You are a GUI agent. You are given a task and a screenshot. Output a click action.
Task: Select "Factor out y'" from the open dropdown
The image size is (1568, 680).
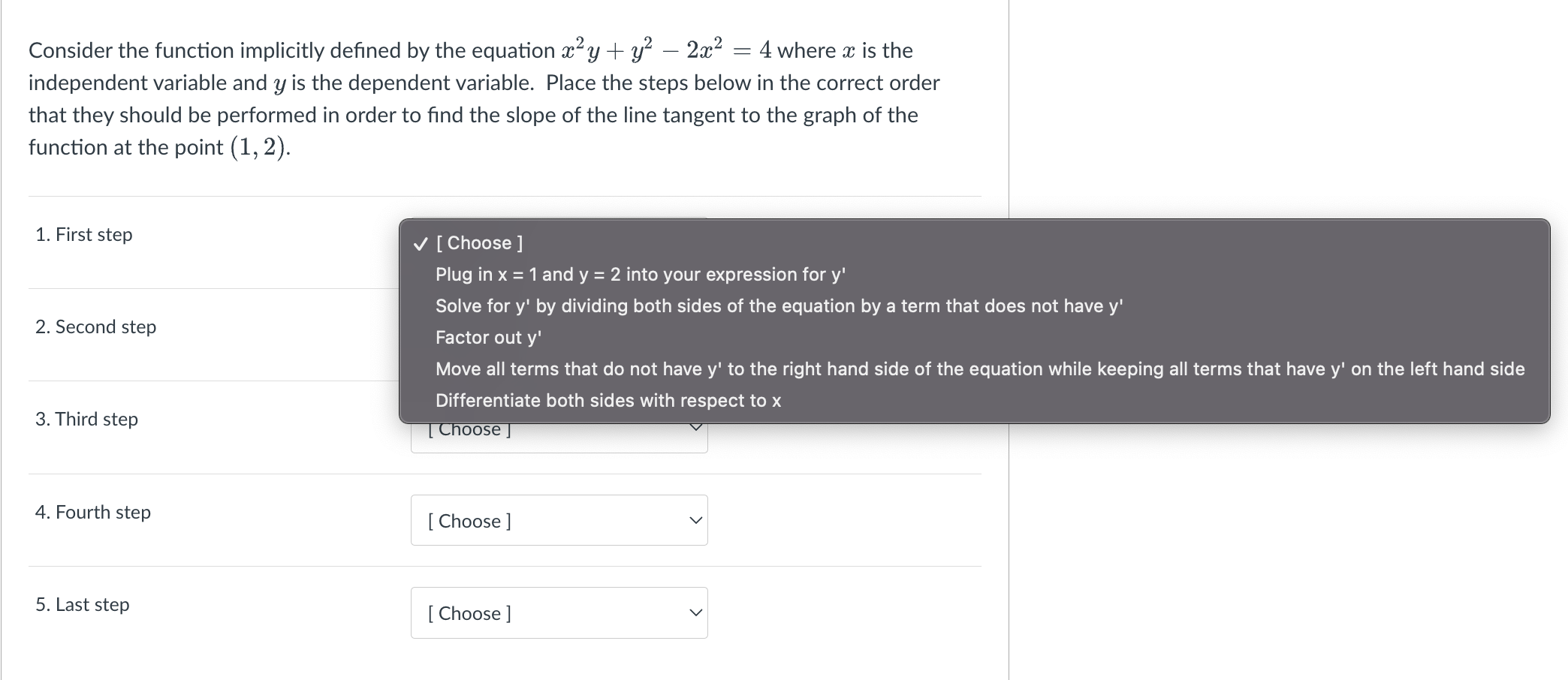pos(488,337)
